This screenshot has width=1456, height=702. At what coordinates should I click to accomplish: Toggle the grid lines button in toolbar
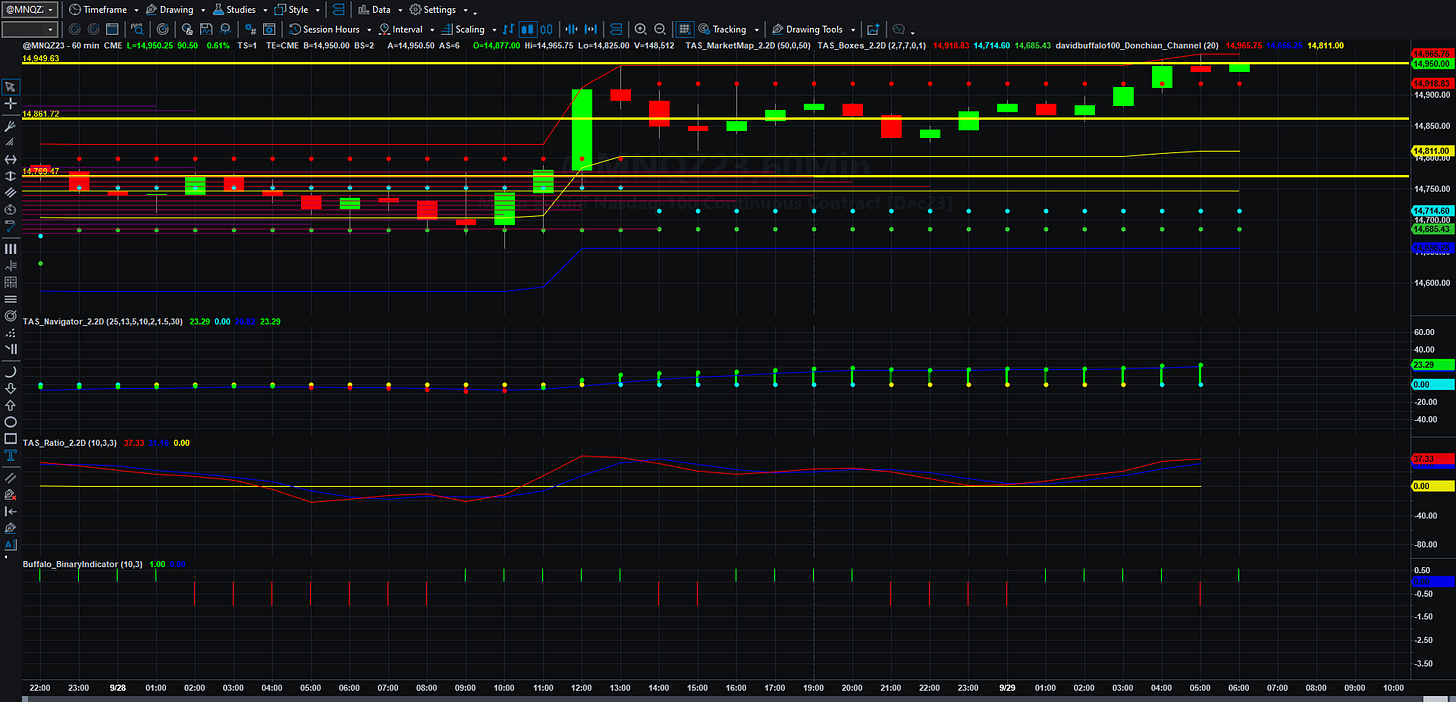(684, 29)
